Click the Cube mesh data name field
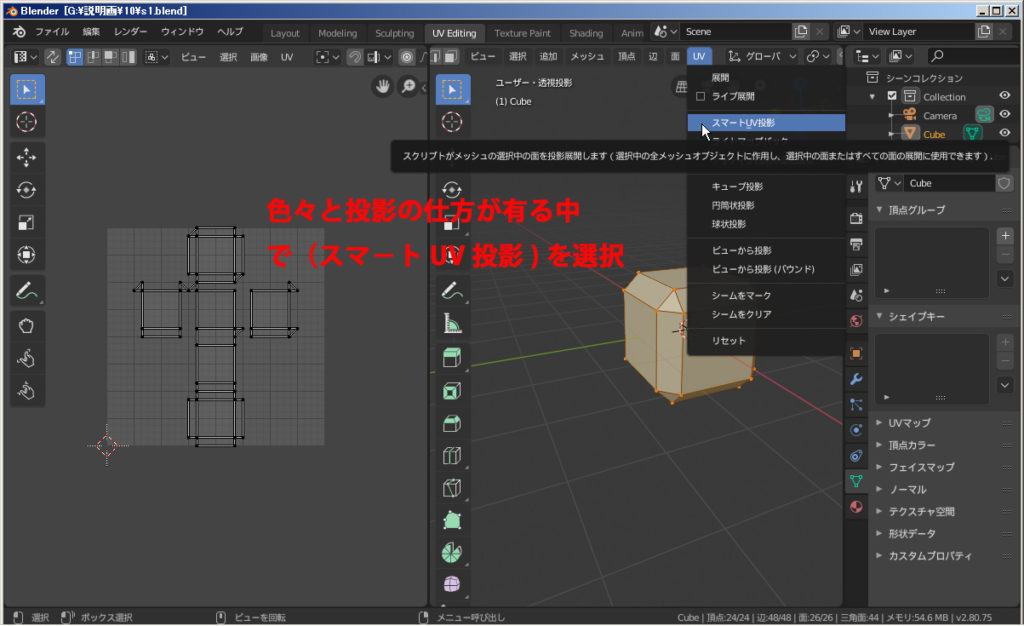 [x=950, y=183]
